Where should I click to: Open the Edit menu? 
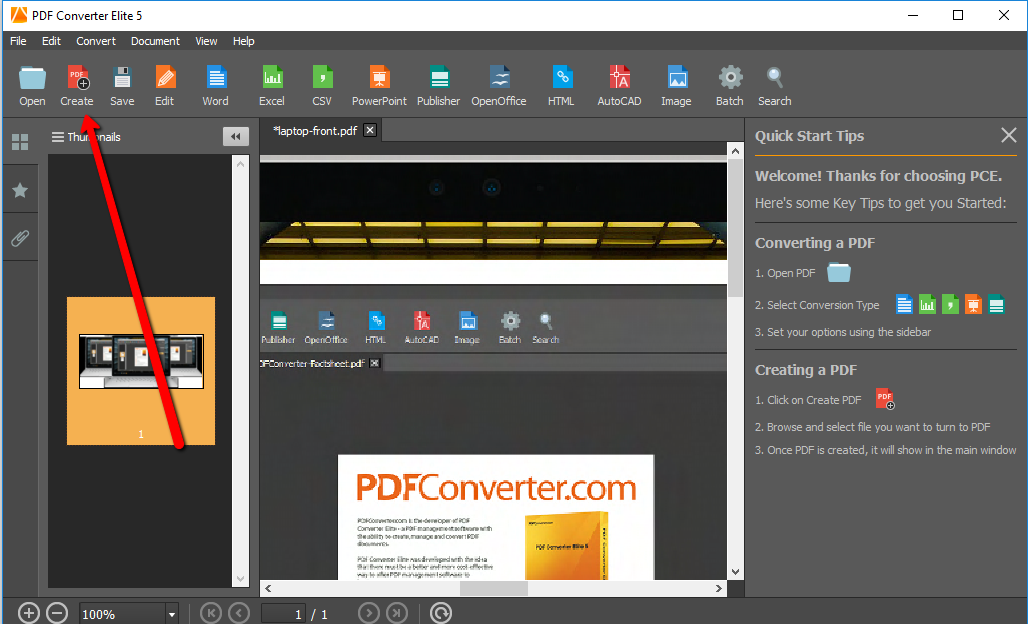click(x=51, y=41)
